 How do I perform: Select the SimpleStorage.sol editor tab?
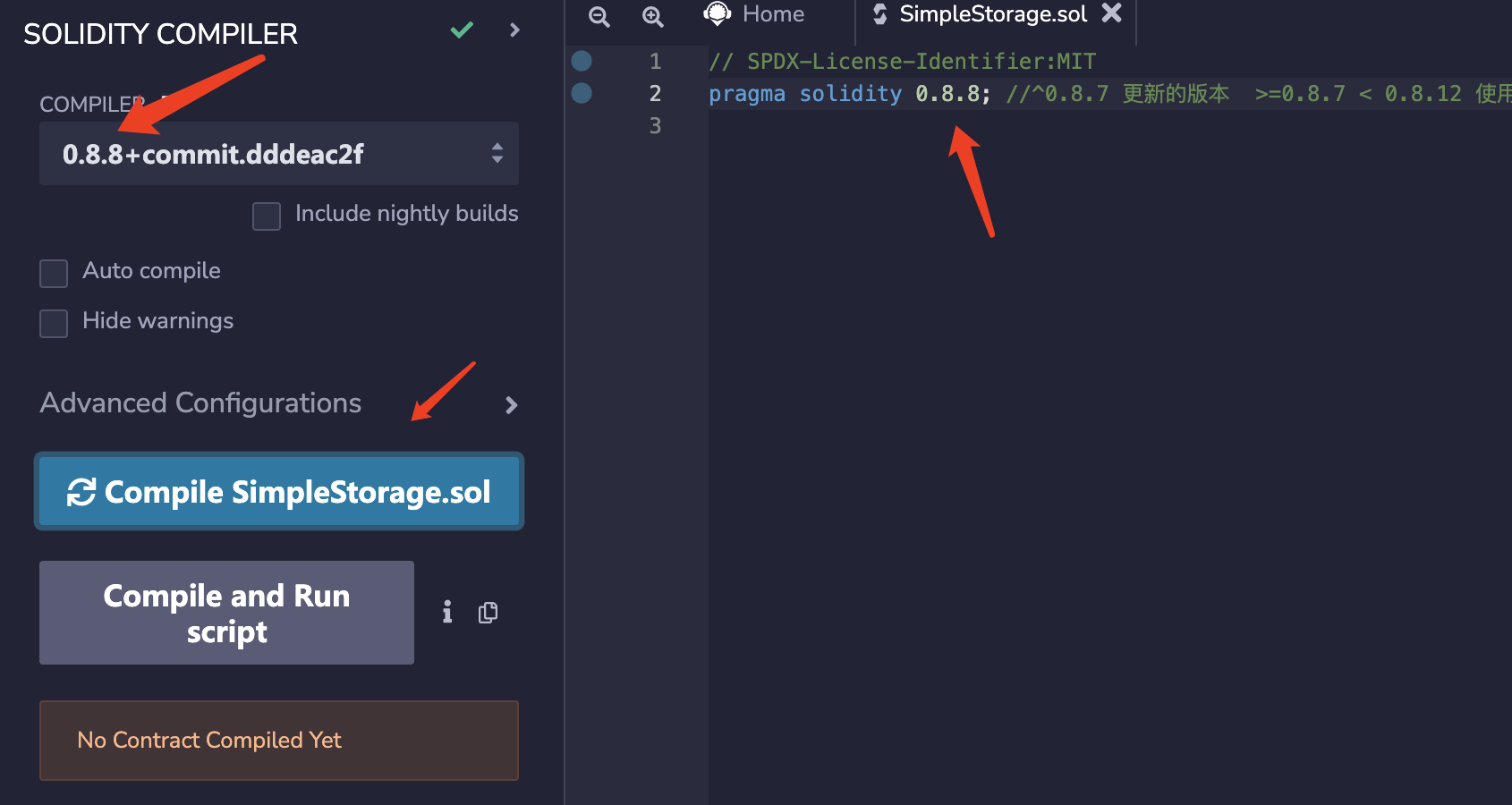coord(993,14)
